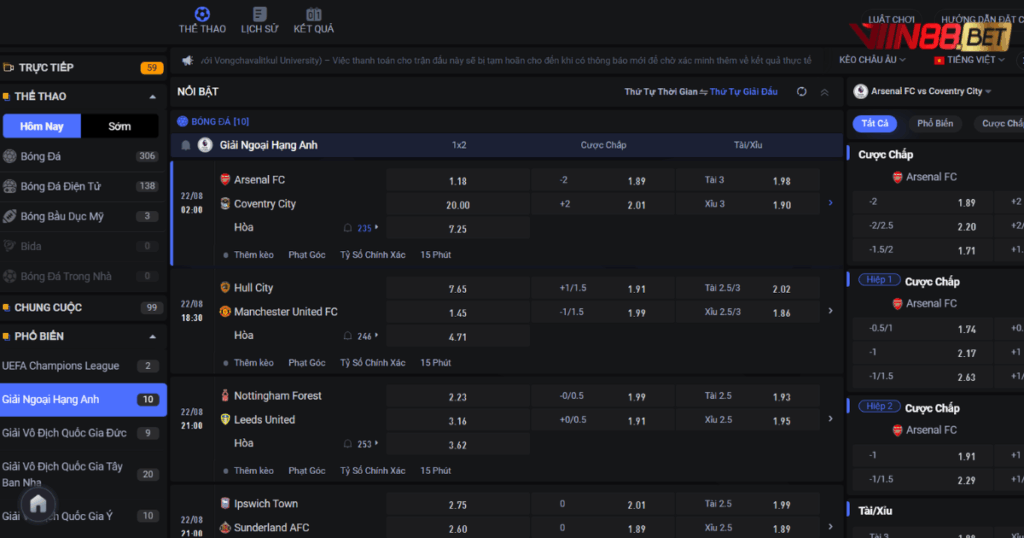Collapse the Nổi Bật section

825,92
